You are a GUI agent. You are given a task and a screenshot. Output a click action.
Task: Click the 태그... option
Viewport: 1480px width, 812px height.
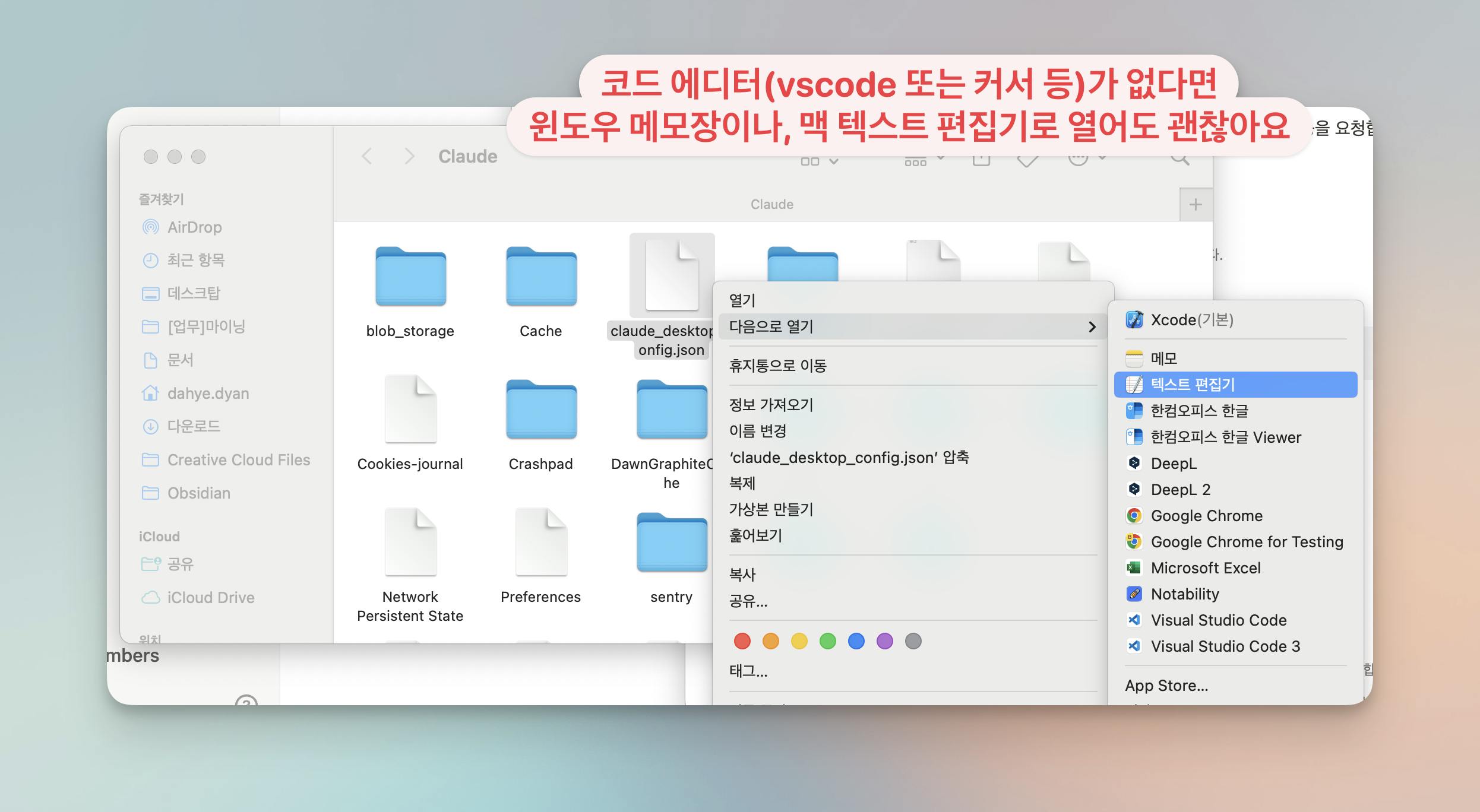point(748,671)
